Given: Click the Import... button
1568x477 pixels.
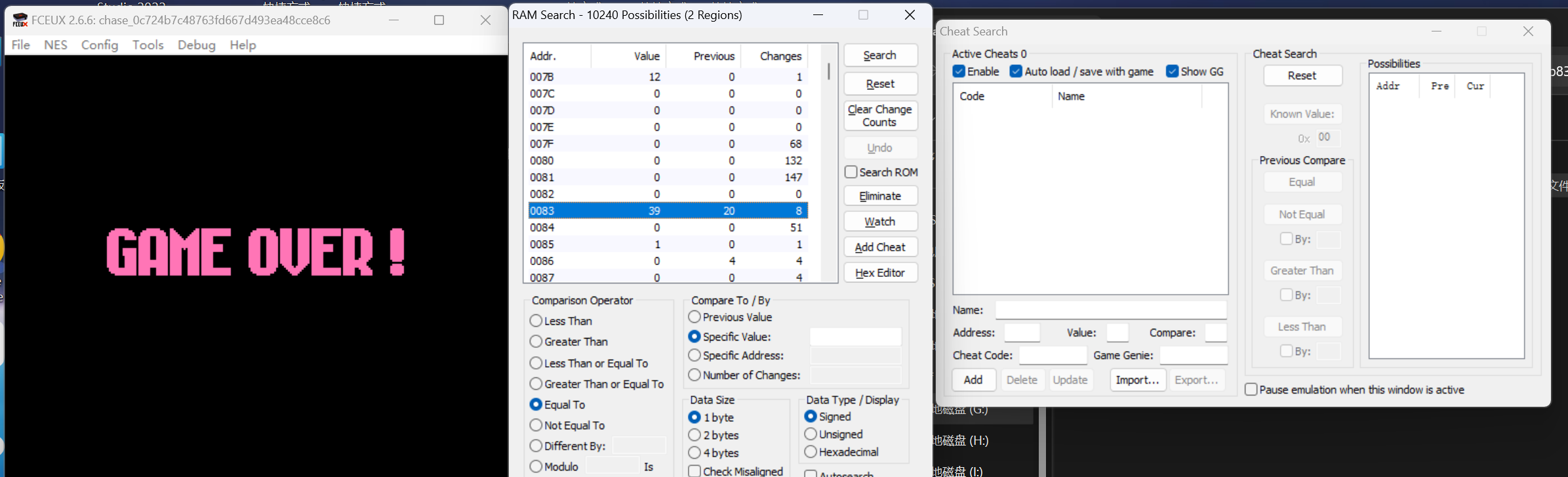Looking at the screenshot, I should pos(1137,380).
